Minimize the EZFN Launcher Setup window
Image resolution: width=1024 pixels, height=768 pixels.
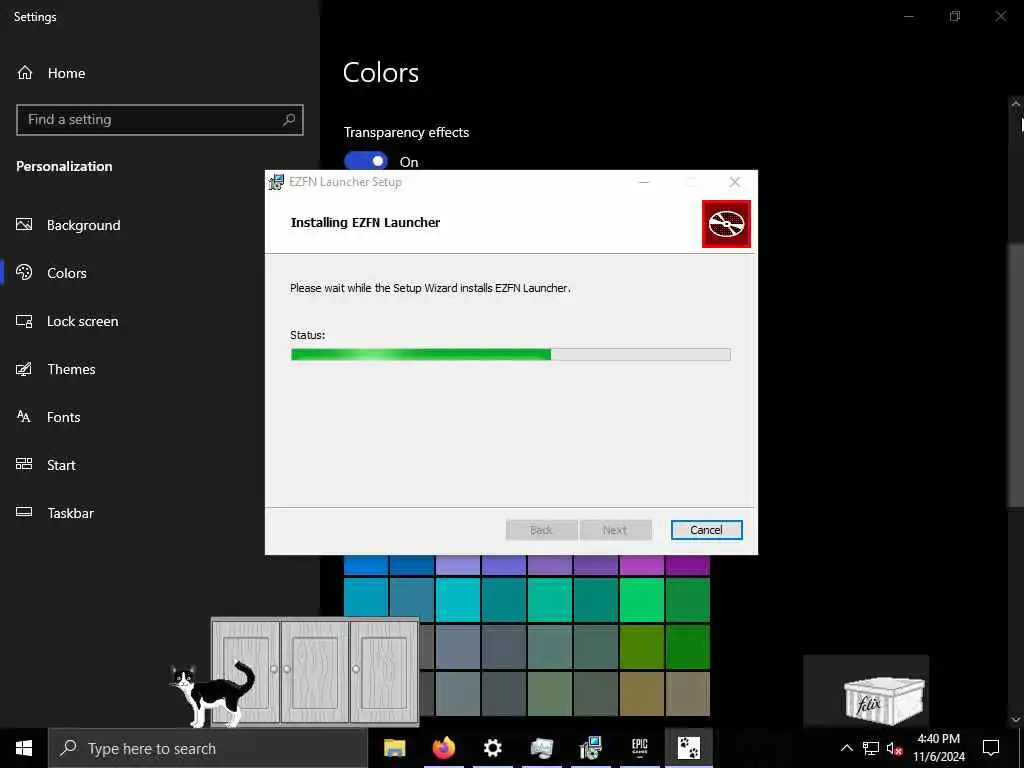pyautogui.click(x=644, y=182)
